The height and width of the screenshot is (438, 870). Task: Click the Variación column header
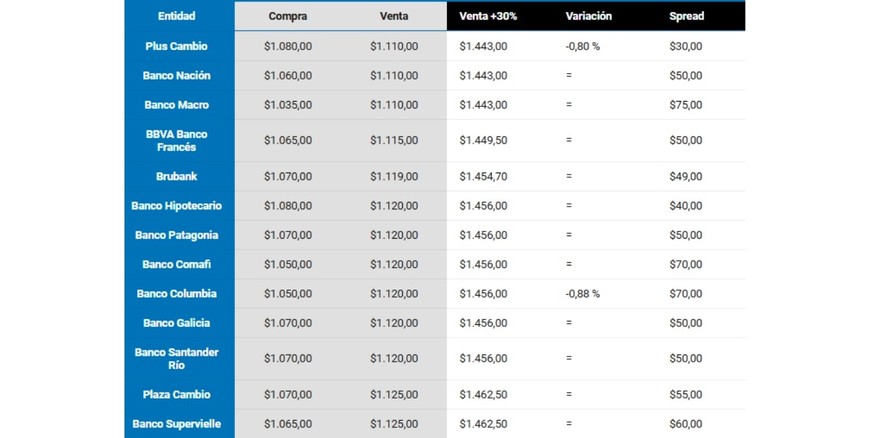pos(588,16)
